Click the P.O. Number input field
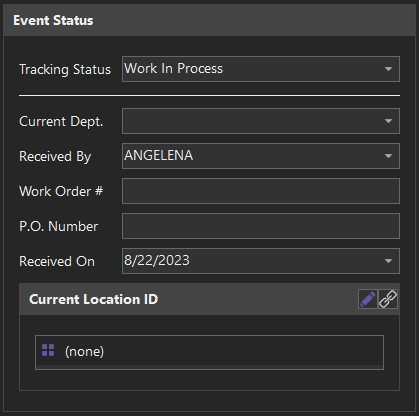This screenshot has height=416, width=419. tap(261, 226)
